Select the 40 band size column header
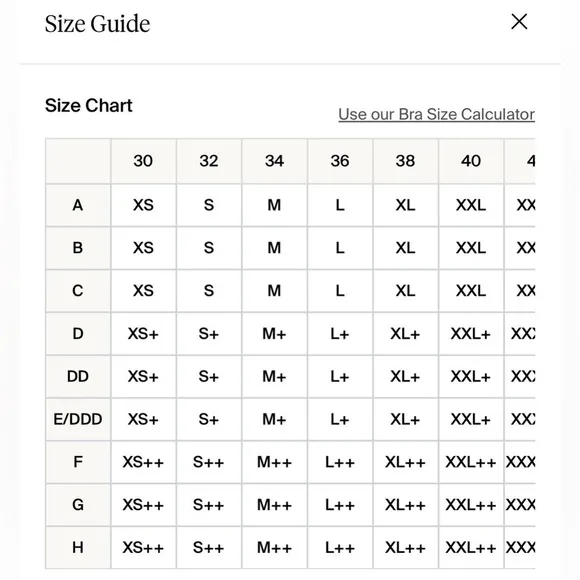The height and width of the screenshot is (580, 580). point(471,161)
